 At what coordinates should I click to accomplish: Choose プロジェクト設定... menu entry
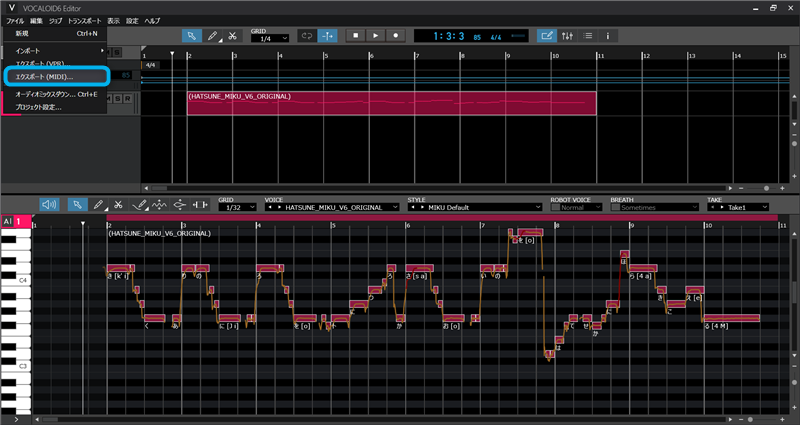click(55, 107)
